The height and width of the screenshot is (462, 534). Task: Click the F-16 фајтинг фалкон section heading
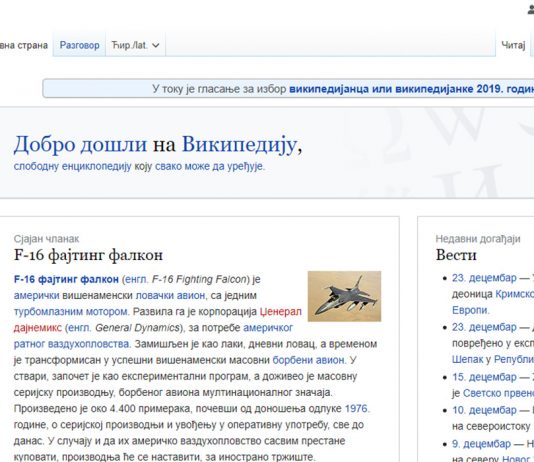[88, 255]
